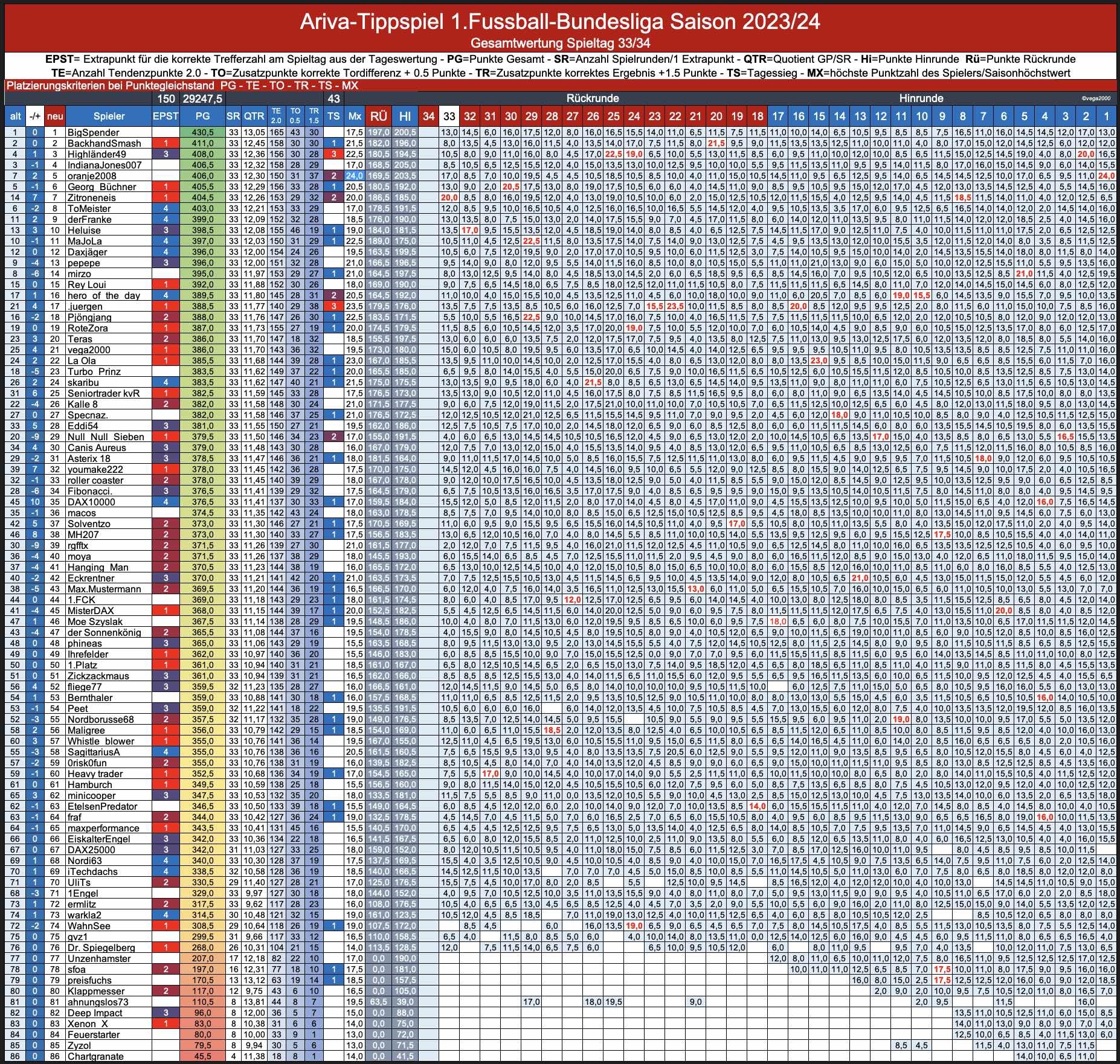Click player name Unzenhamster

(99, 958)
